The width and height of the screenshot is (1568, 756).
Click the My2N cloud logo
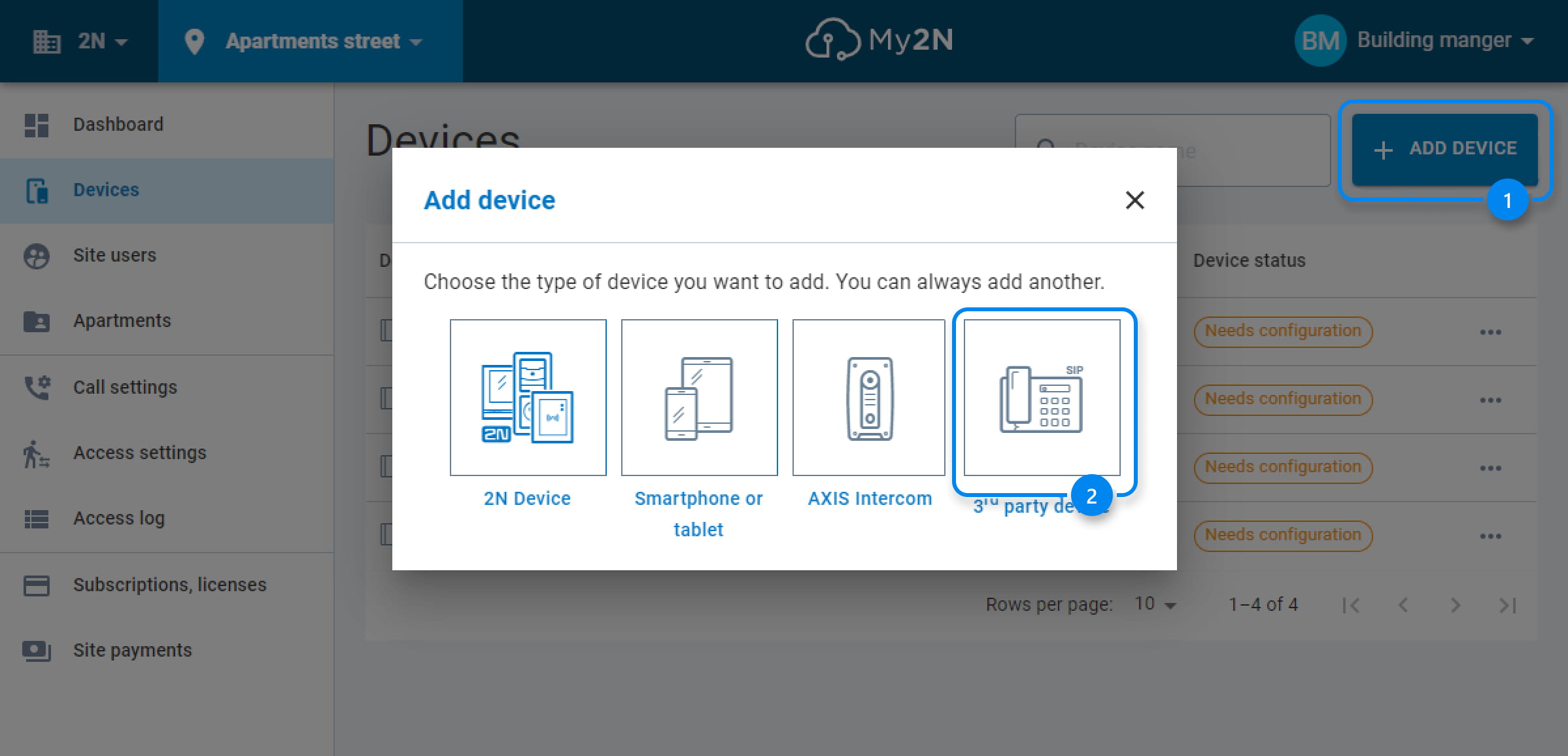coord(879,40)
